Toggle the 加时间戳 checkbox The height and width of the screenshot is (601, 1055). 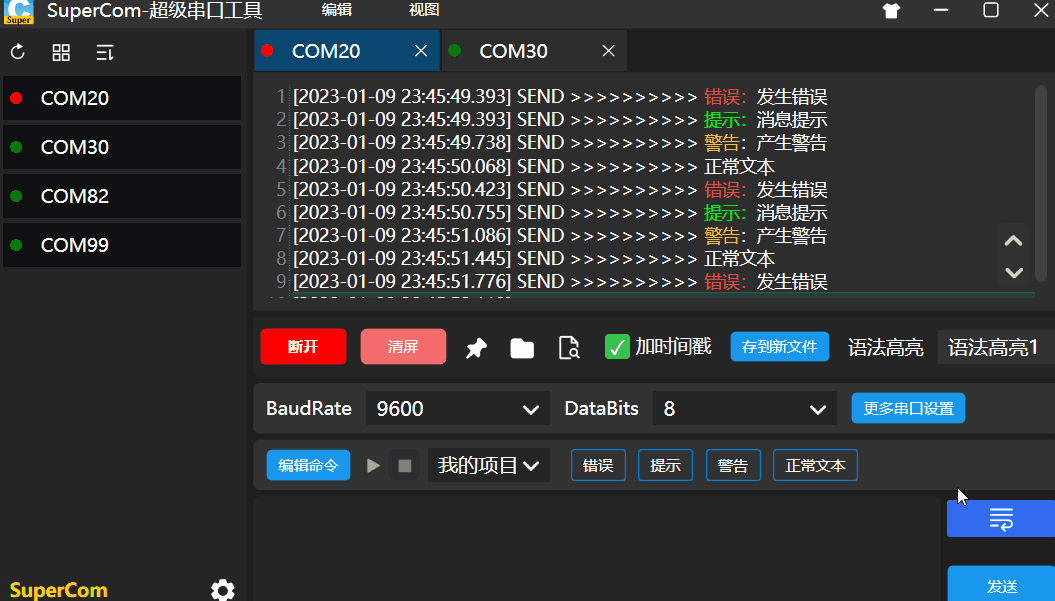click(x=617, y=347)
